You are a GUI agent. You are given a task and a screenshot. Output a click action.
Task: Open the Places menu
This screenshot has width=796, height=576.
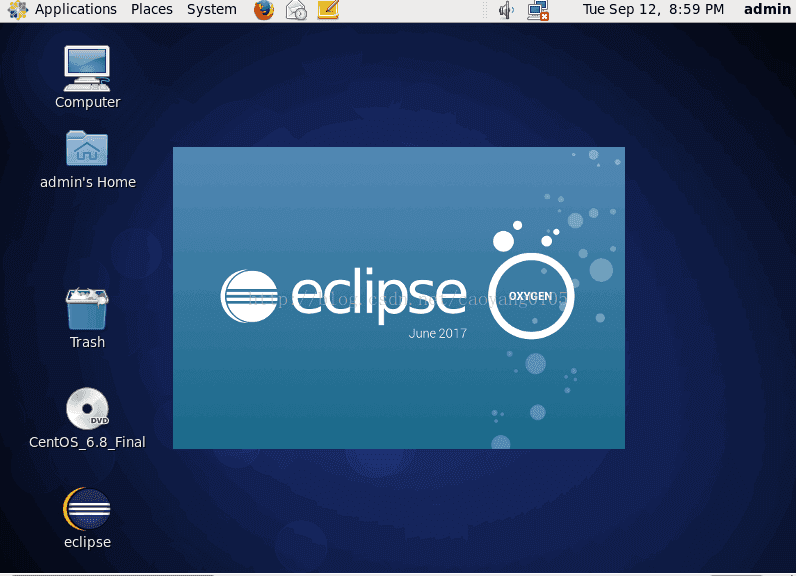pyautogui.click(x=152, y=10)
